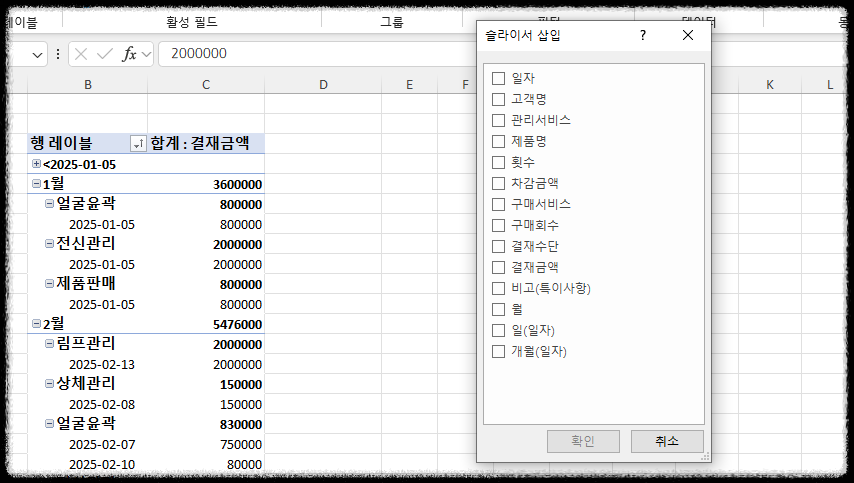Click the 750000 value cell

[x=206, y=444]
